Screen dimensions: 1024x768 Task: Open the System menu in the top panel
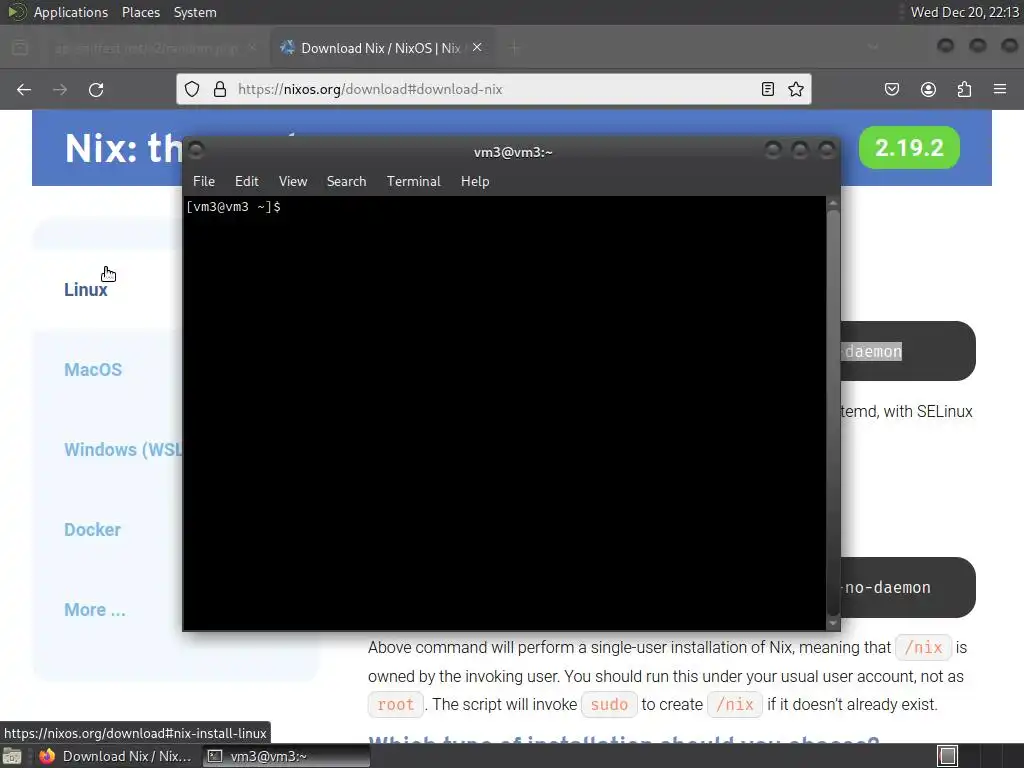pyautogui.click(x=195, y=12)
